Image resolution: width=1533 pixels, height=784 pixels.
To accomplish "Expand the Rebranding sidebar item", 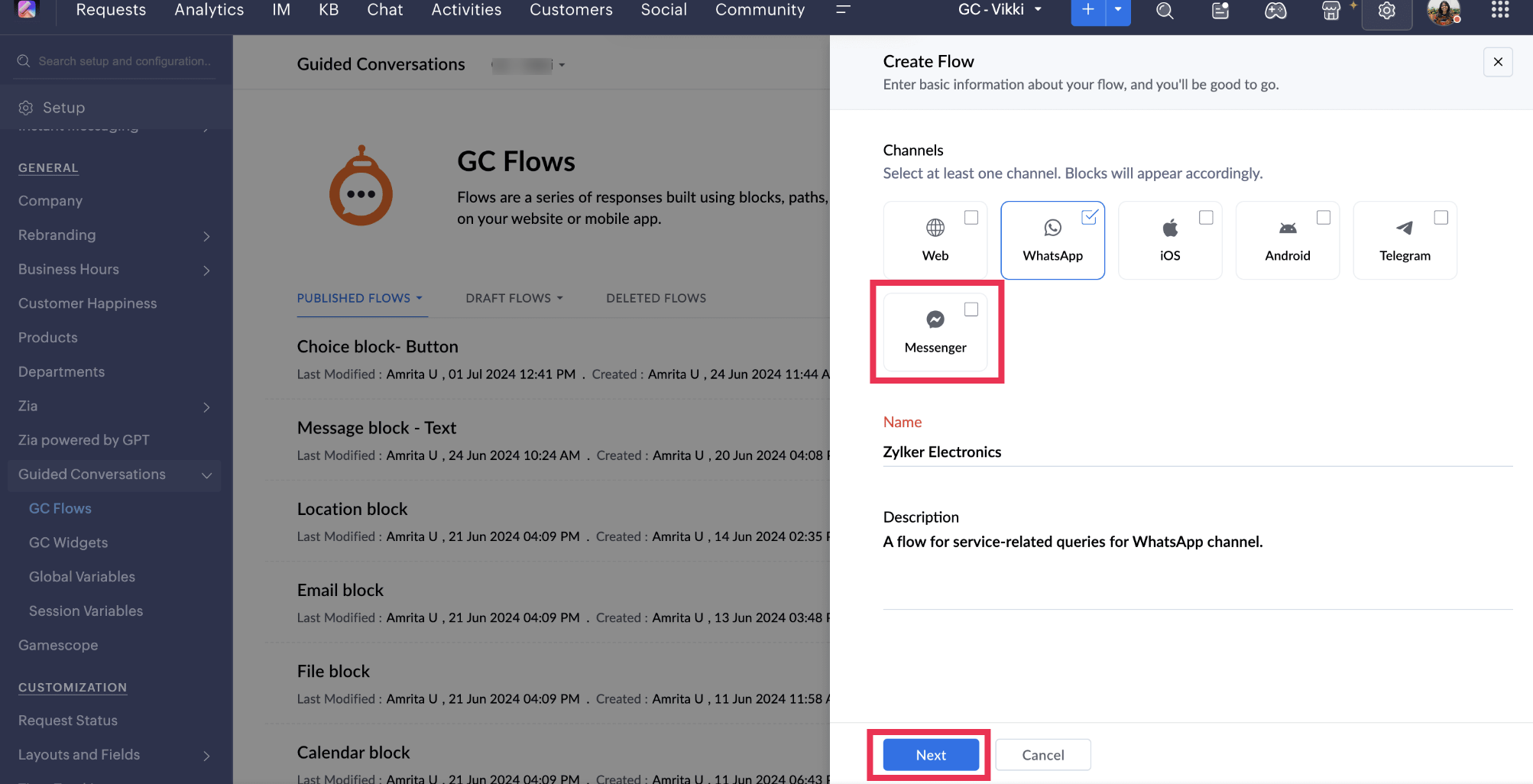I will point(206,236).
